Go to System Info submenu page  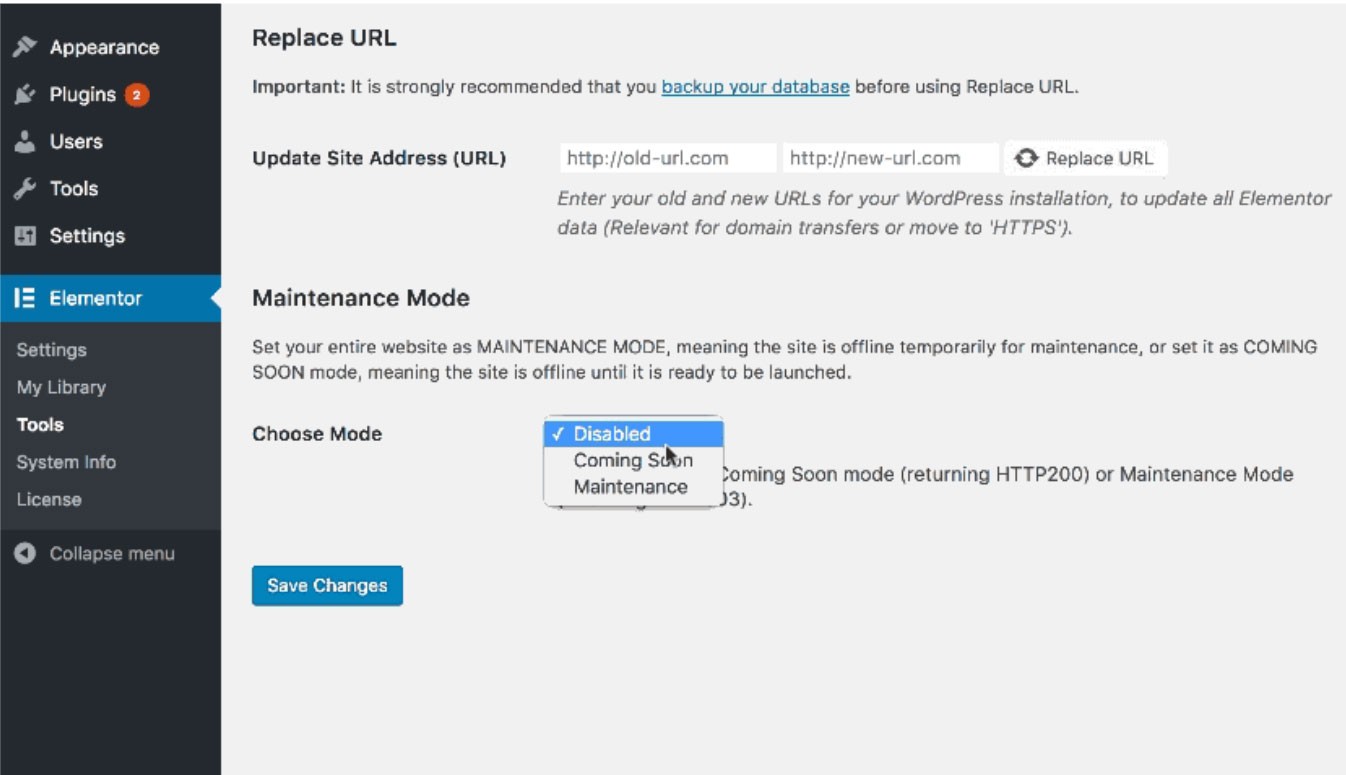pyautogui.click(x=66, y=462)
